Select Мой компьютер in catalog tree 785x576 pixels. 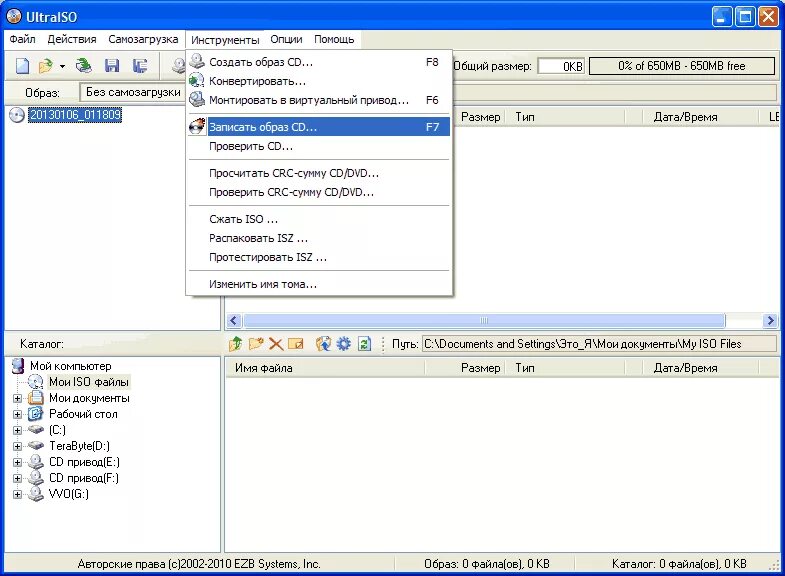pos(71,366)
